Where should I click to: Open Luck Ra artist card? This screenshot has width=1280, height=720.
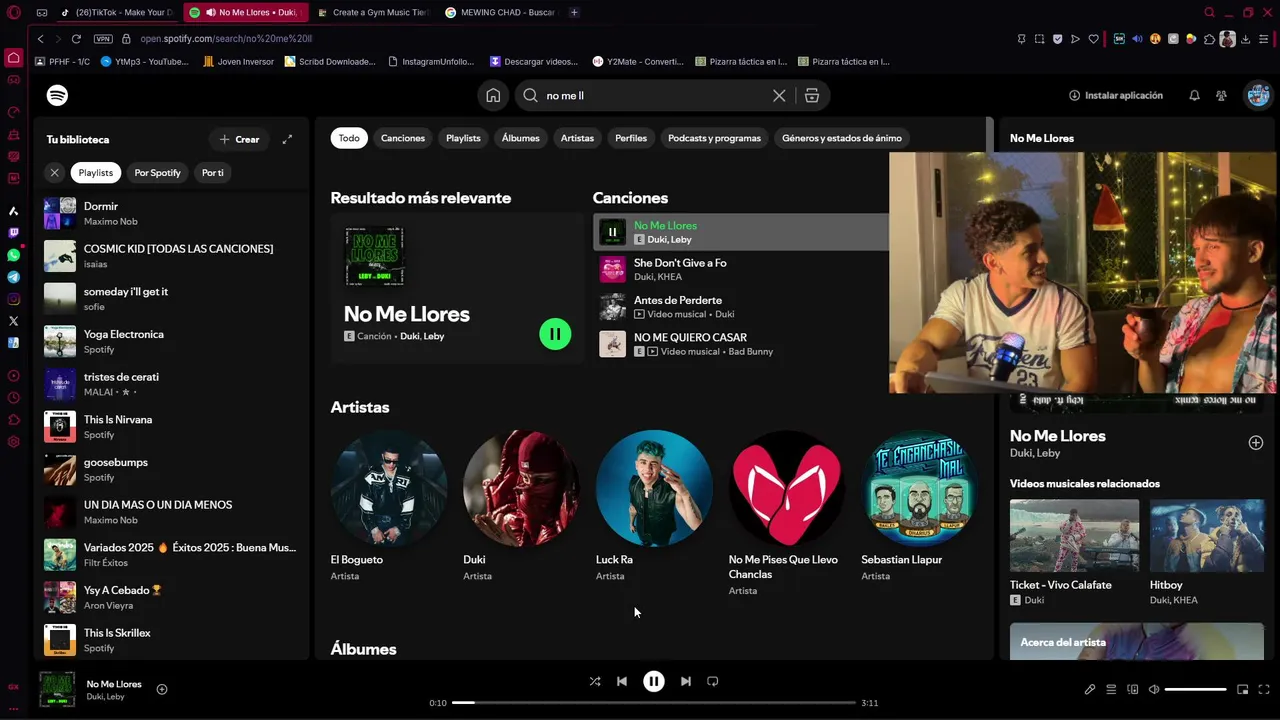654,505
